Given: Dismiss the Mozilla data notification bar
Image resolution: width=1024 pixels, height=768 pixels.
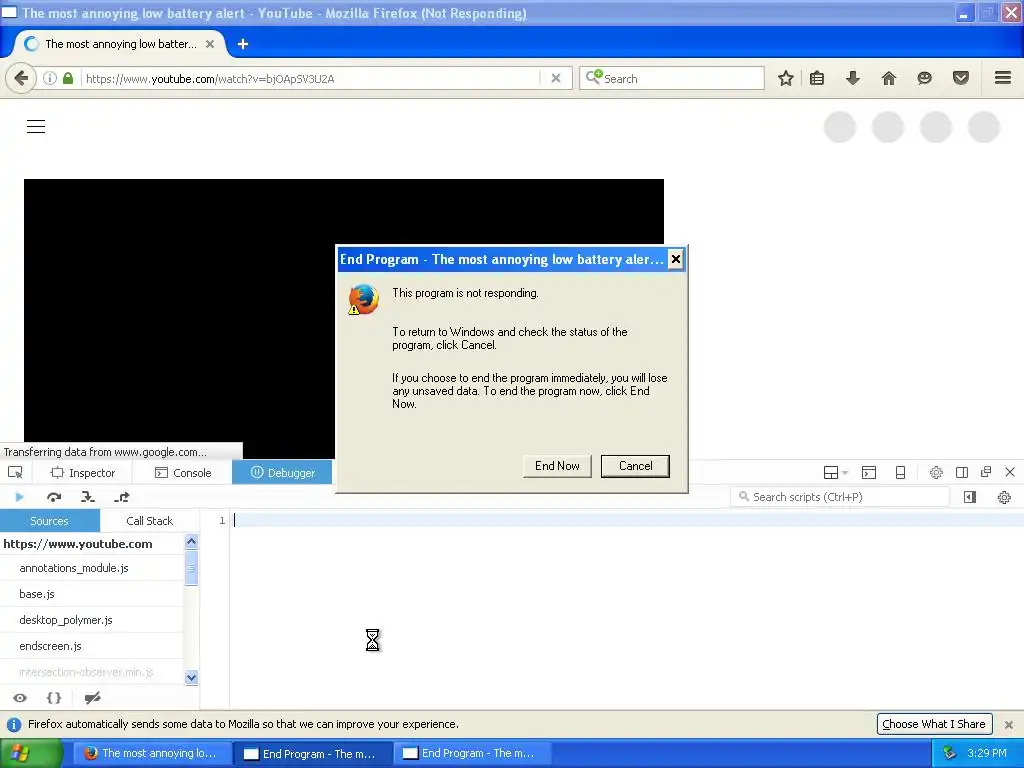Looking at the screenshot, I should click(1008, 724).
